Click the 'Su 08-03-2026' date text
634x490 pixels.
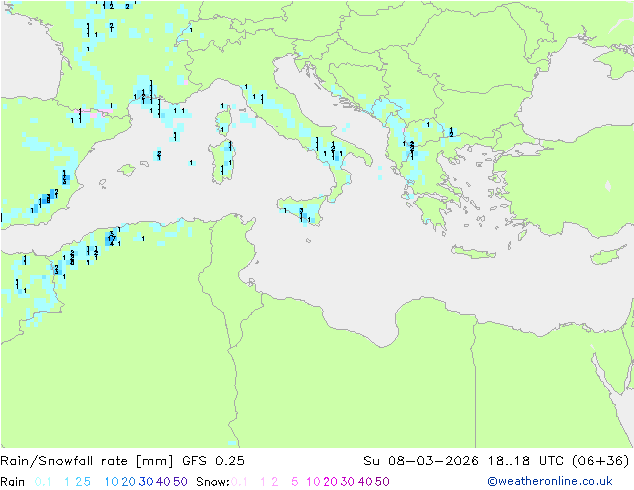pos(421,461)
